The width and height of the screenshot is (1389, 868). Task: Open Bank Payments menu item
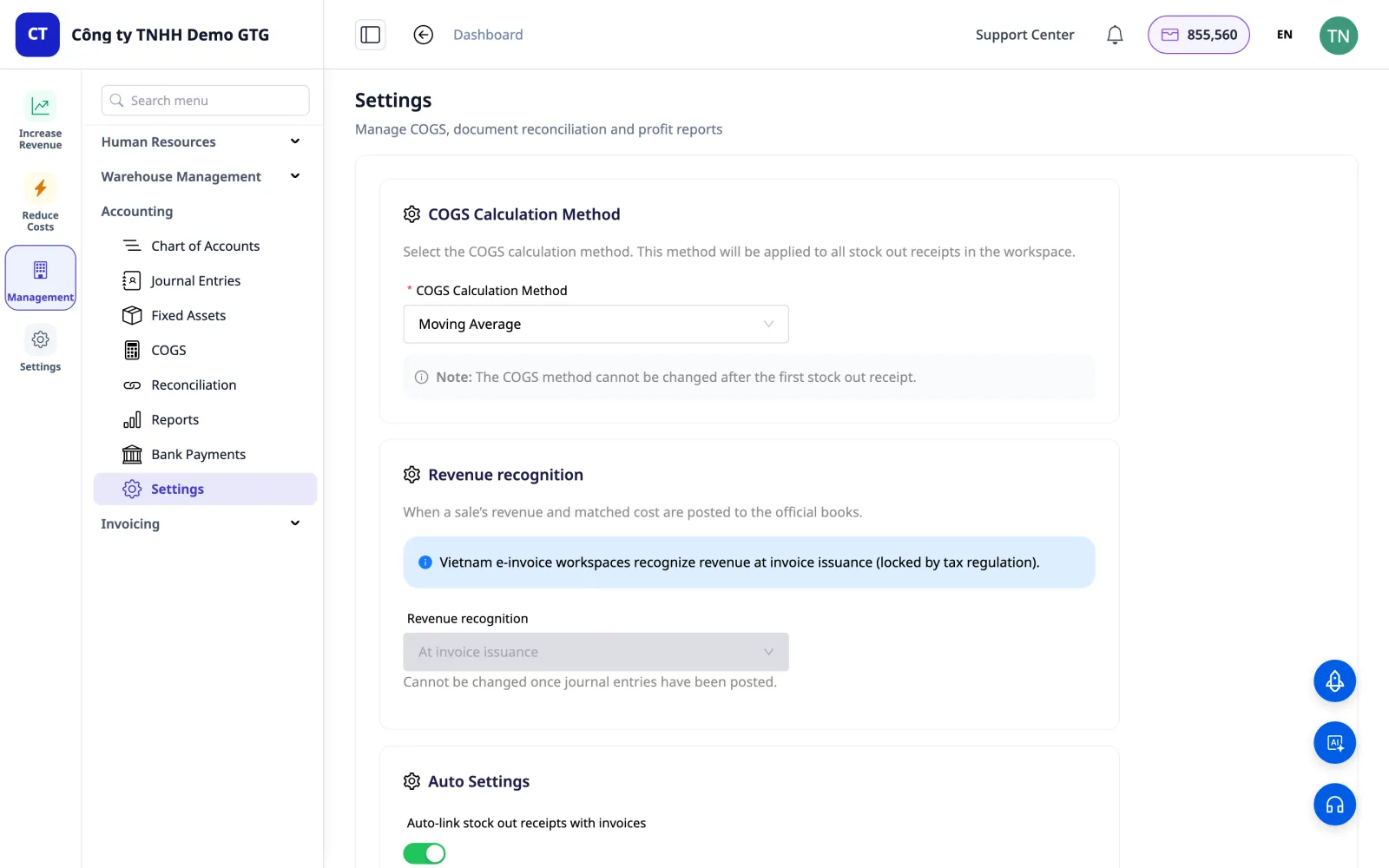click(205, 454)
